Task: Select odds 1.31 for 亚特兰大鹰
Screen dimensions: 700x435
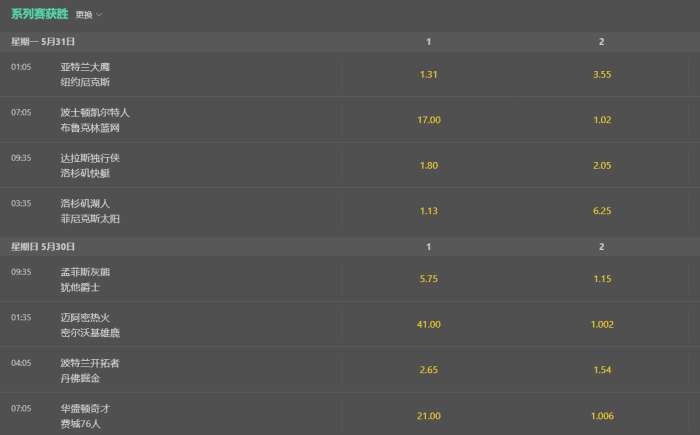Action: 429,74
